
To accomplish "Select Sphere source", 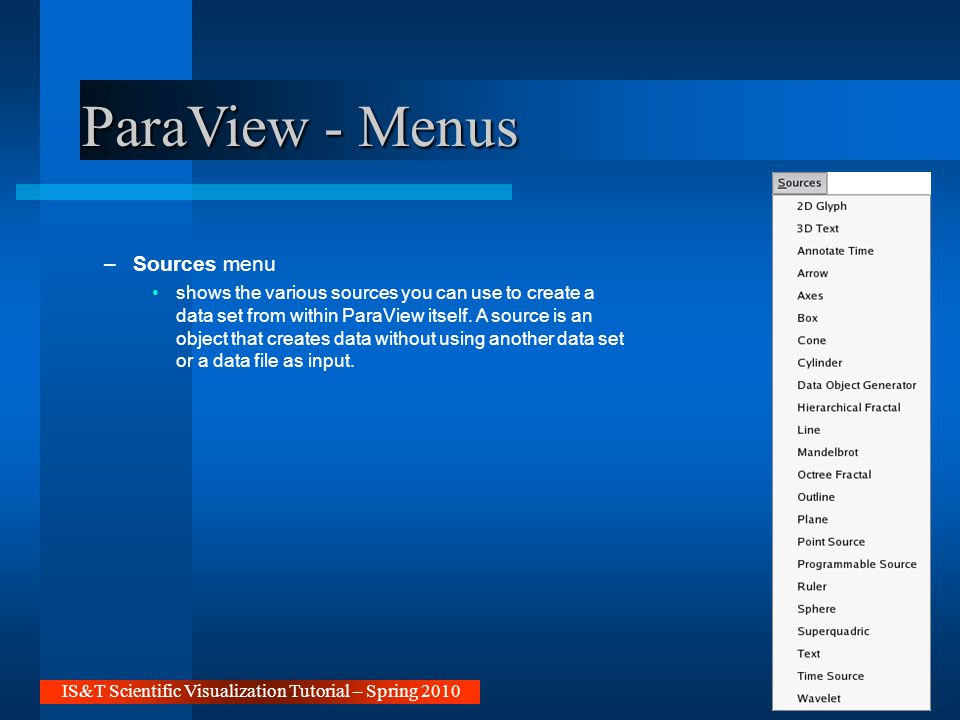I will point(852,609).
